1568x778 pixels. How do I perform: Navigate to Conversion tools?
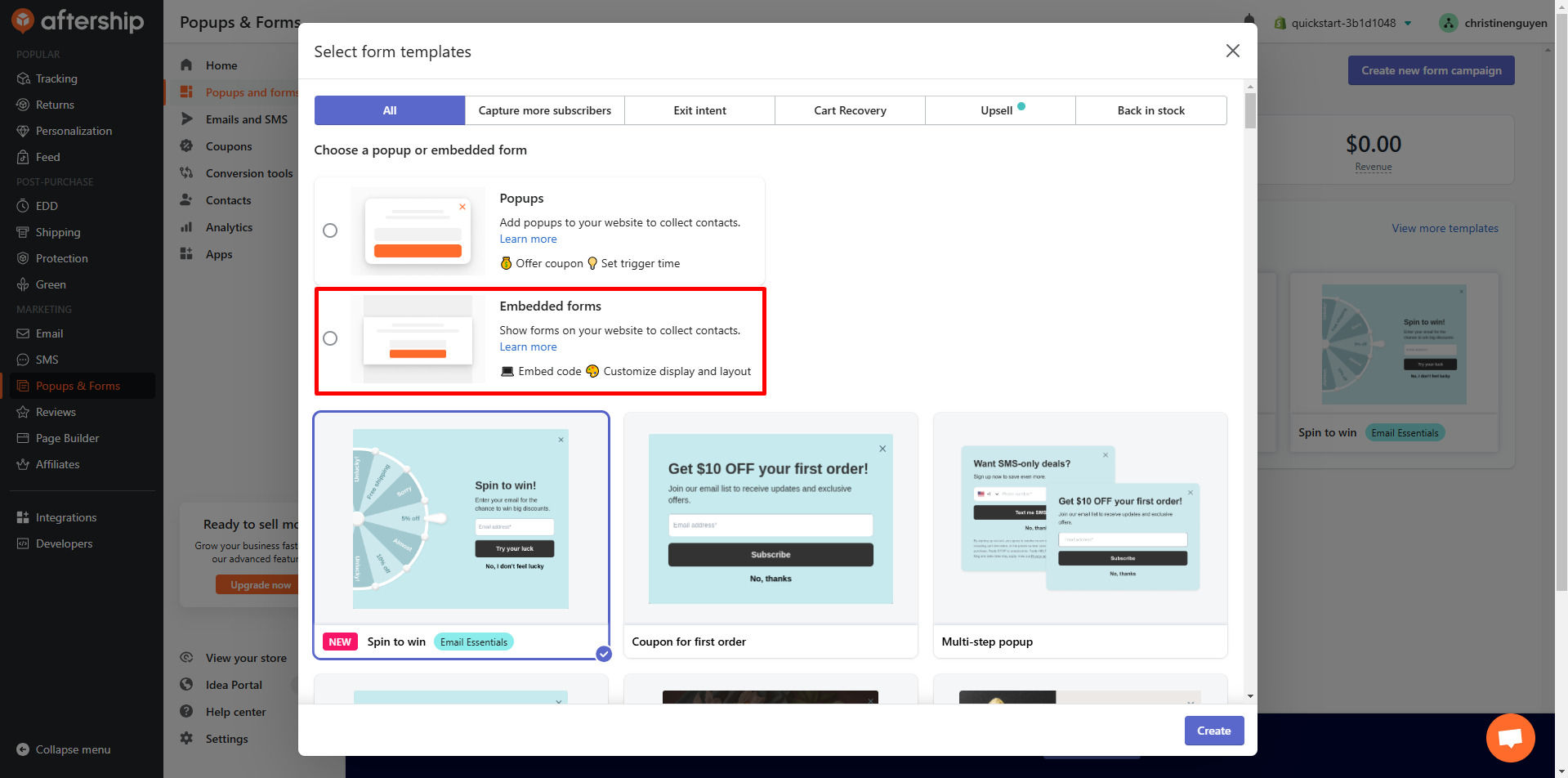[249, 173]
